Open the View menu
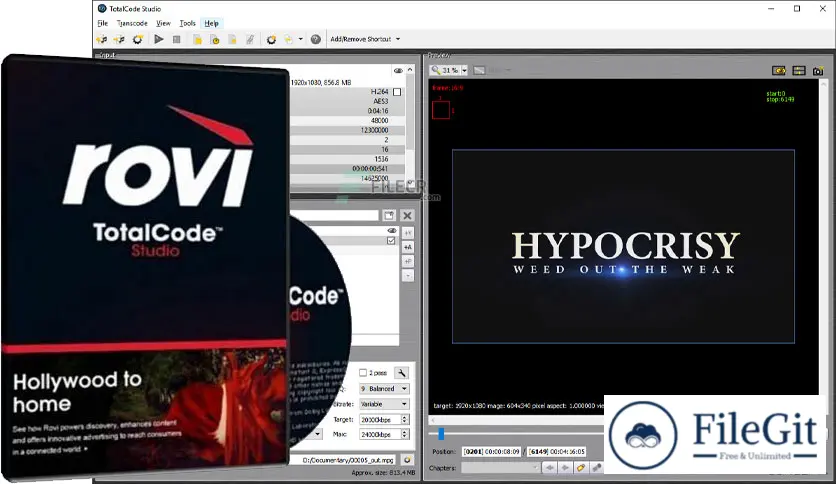 coord(163,23)
